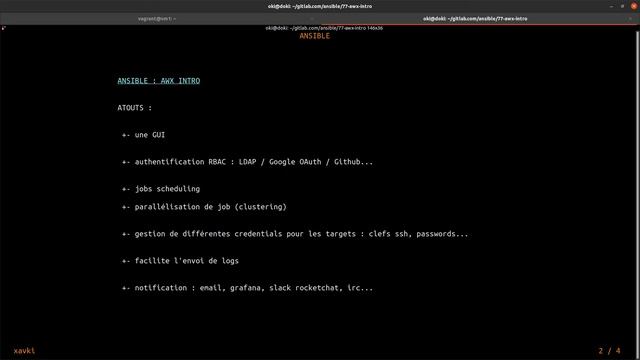The height and width of the screenshot is (360, 640).
Task: Click the 'une GUI' line
Action: [143, 135]
